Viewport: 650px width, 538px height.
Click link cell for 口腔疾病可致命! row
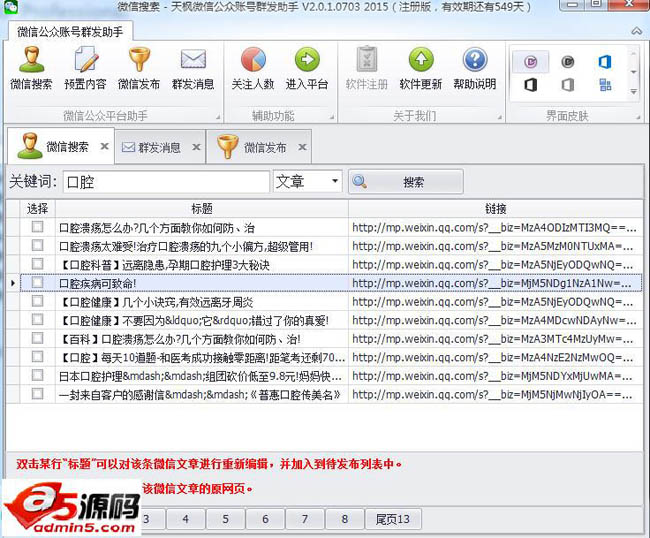[495, 283]
